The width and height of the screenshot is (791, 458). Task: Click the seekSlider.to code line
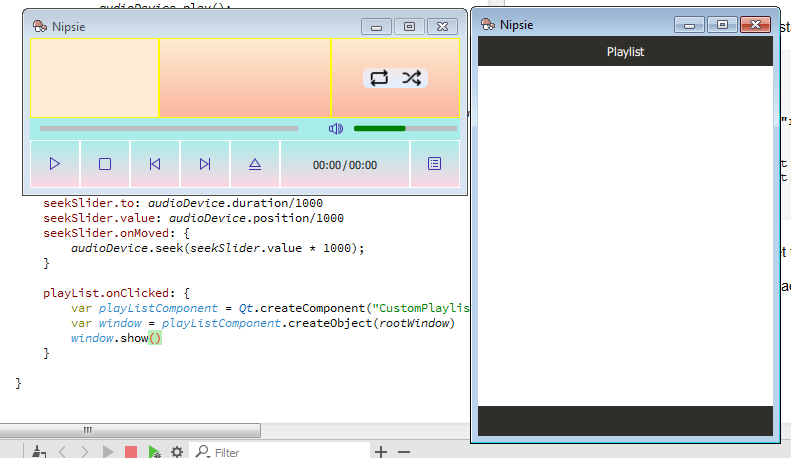183,203
